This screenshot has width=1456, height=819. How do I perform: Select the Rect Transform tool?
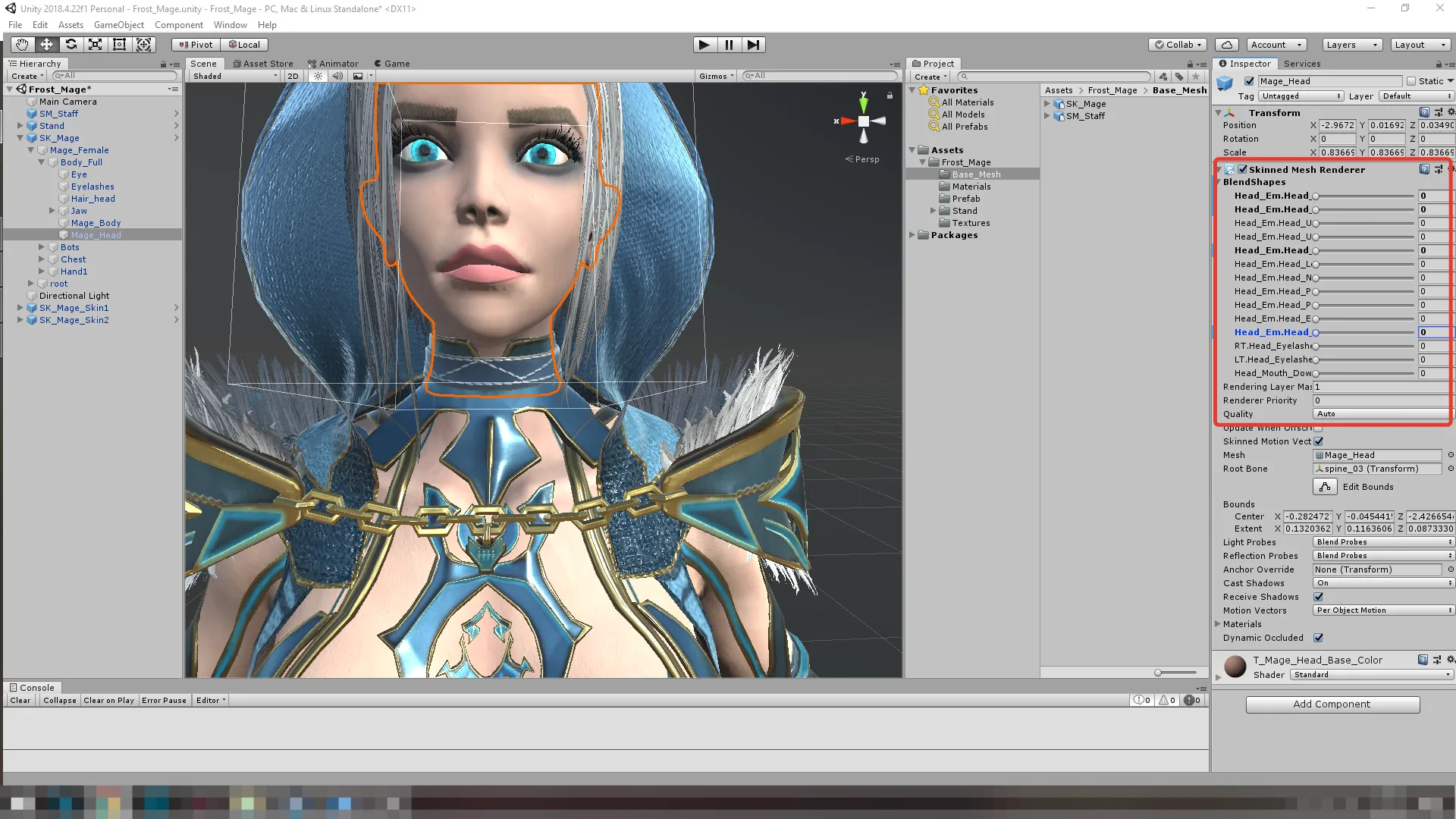tap(119, 45)
